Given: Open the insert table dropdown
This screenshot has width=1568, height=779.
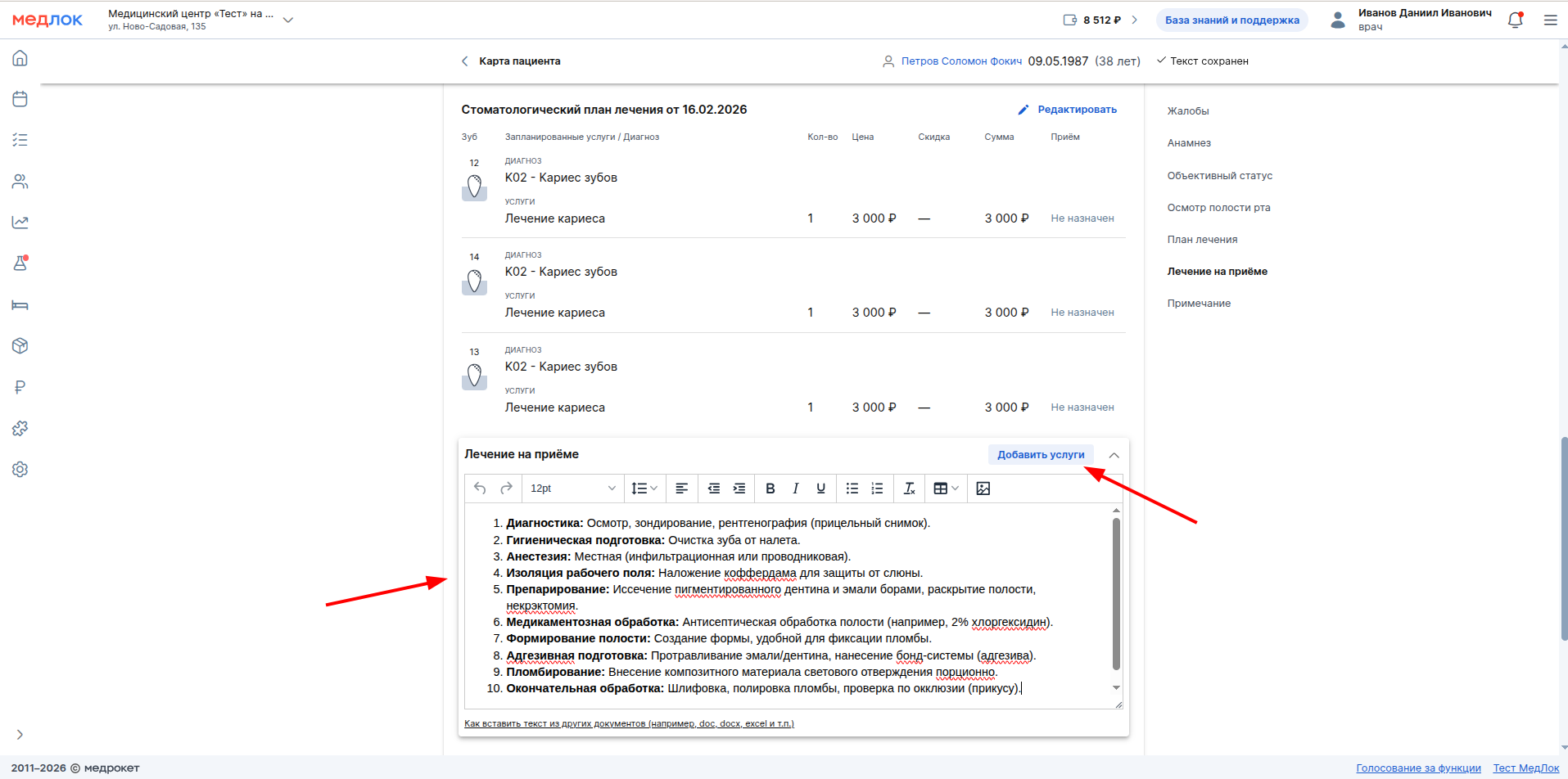Looking at the screenshot, I should [x=946, y=489].
